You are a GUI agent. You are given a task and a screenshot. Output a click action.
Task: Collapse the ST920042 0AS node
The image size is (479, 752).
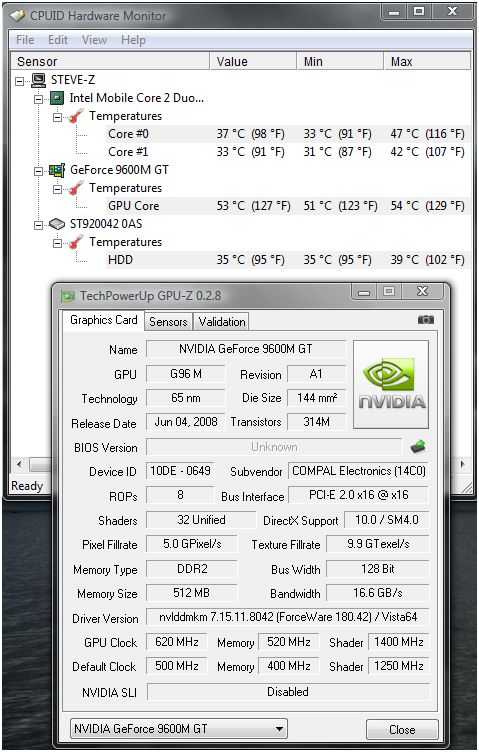coord(38,225)
